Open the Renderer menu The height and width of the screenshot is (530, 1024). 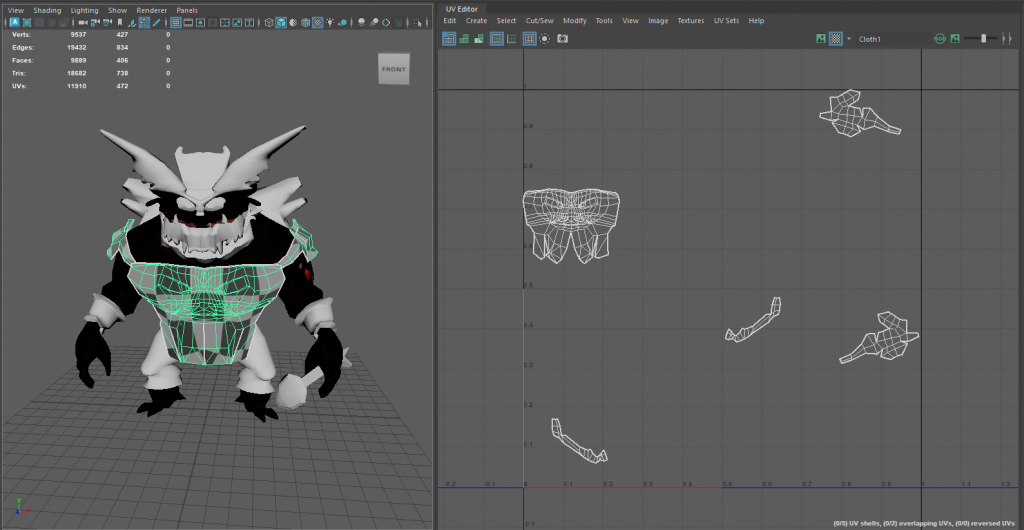tap(152, 10)
